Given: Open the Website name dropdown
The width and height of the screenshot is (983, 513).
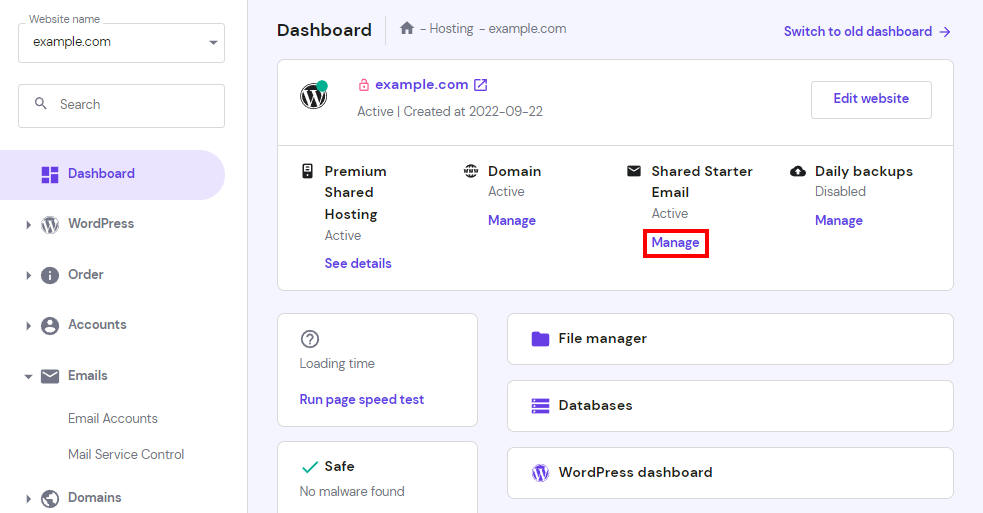Looking at the screenshot, I should coord(122,43).
